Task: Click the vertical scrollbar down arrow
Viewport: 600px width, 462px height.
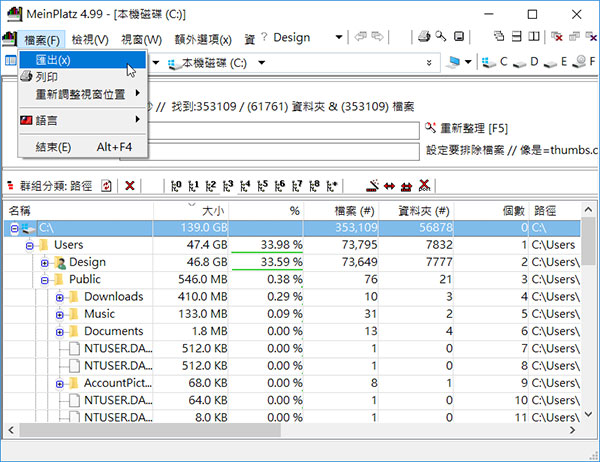Action: 588,414
